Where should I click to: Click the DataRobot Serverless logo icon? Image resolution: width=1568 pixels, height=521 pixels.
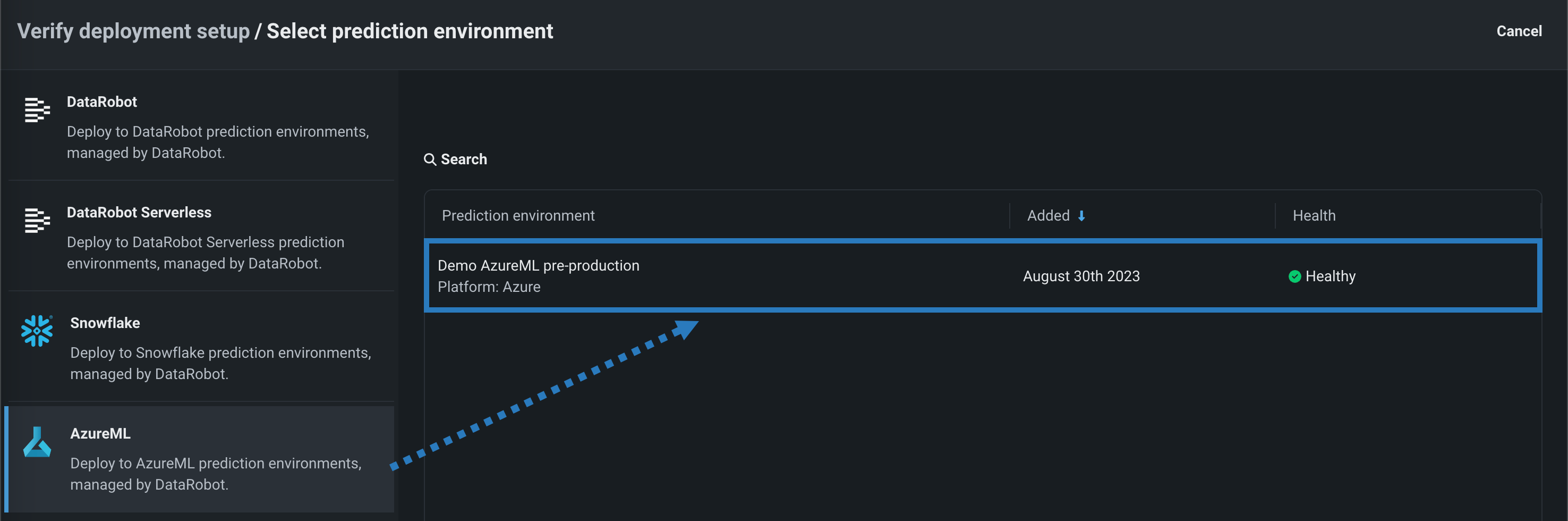[37, 221]
